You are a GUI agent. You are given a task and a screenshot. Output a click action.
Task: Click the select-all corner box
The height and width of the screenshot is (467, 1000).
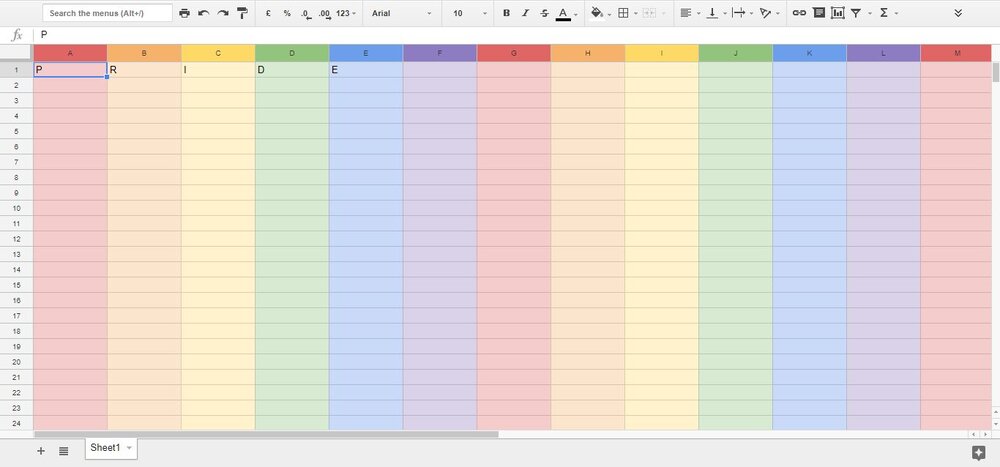click(17, 53)
